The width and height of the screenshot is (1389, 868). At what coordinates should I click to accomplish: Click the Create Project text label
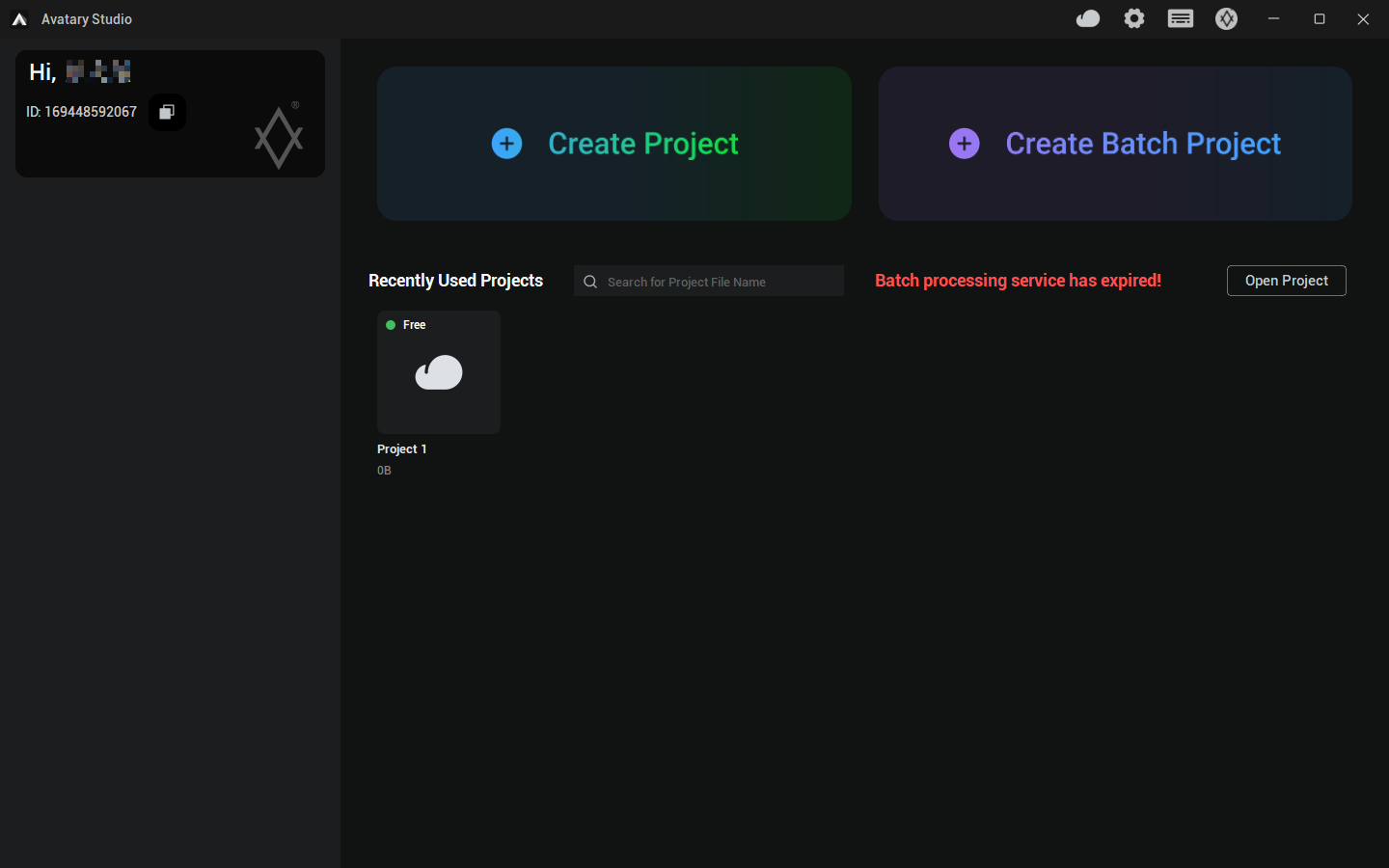coord(642,144)
